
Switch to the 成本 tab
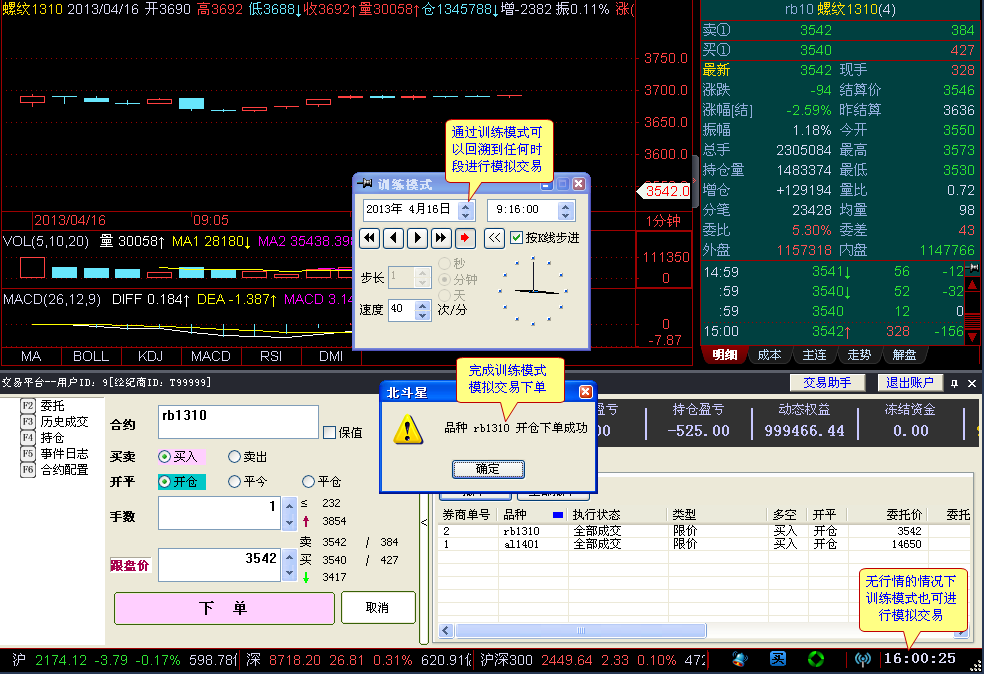click(x=770, y=355)
